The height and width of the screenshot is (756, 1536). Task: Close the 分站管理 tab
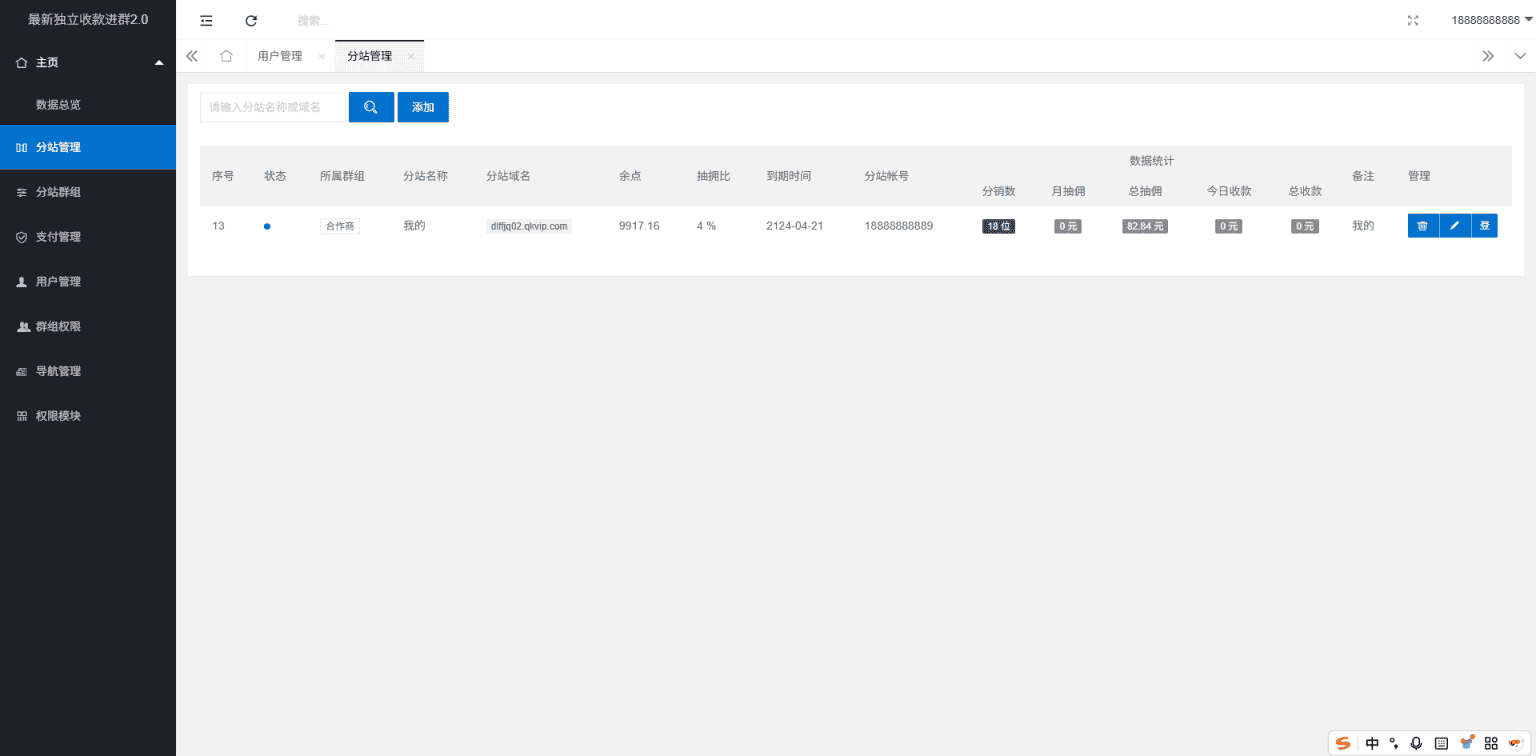click(411, 57)
